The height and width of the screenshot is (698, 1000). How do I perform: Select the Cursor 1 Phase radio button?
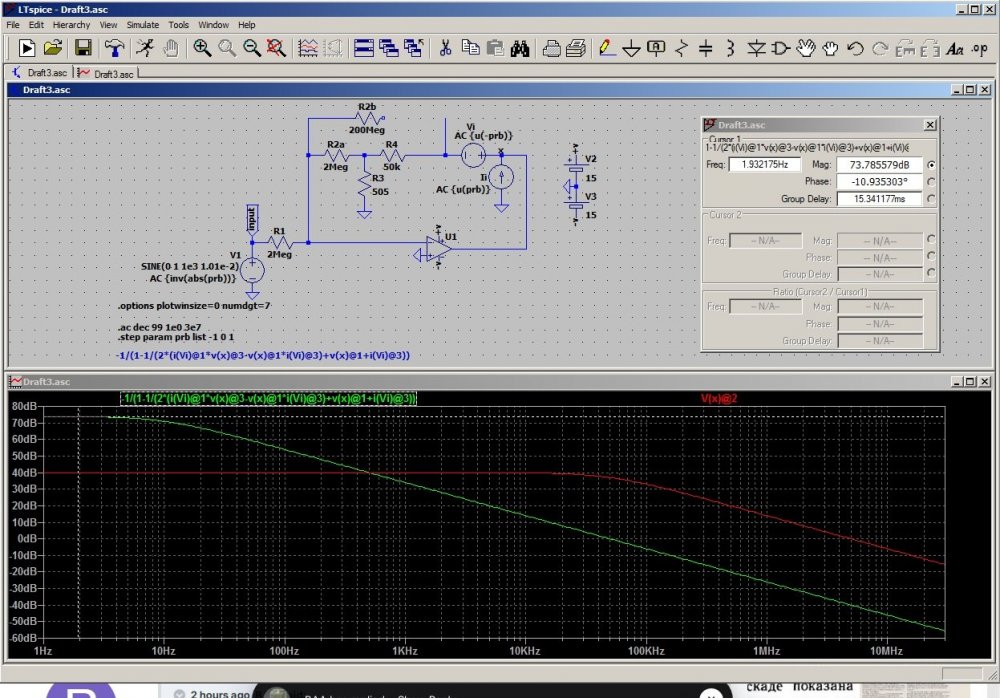(x=932, y=181)
